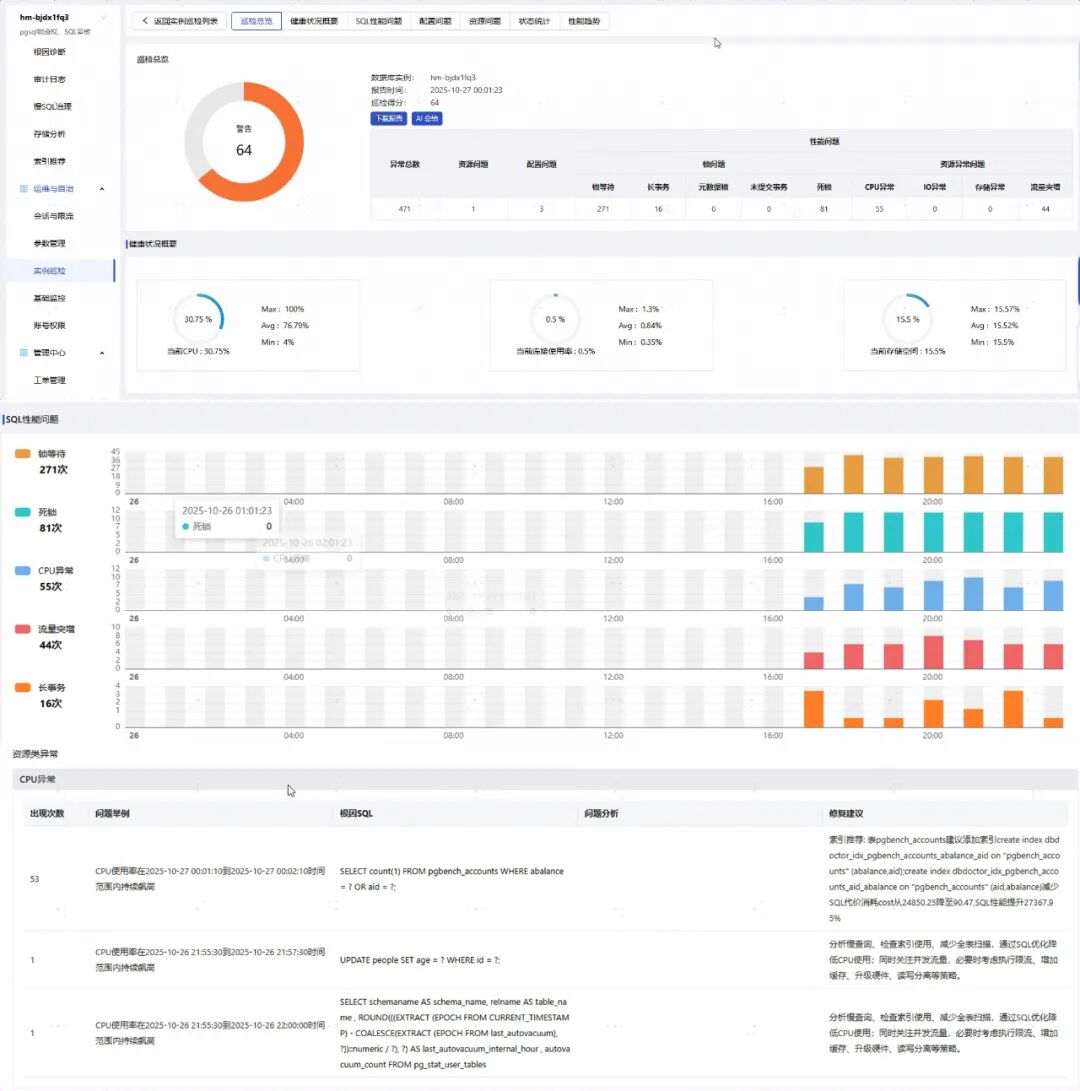Switch to the SQL性能问题 tab
The height and width of the screenshot is (1091, 1080).
pos(379,21)
